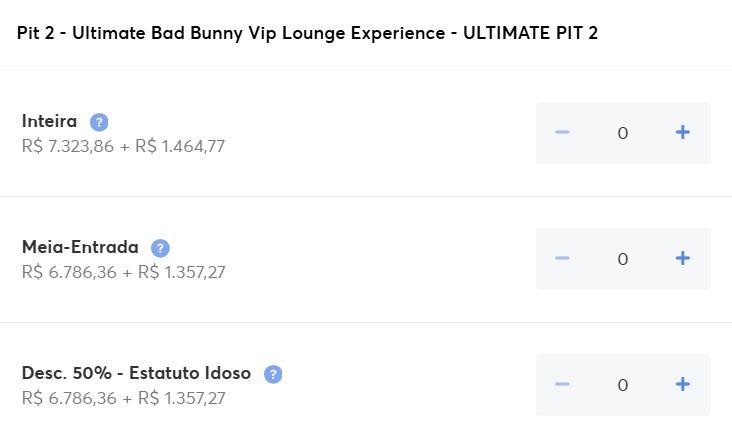
Task: Click the price under Meia-Entrada
Action: 123,272
